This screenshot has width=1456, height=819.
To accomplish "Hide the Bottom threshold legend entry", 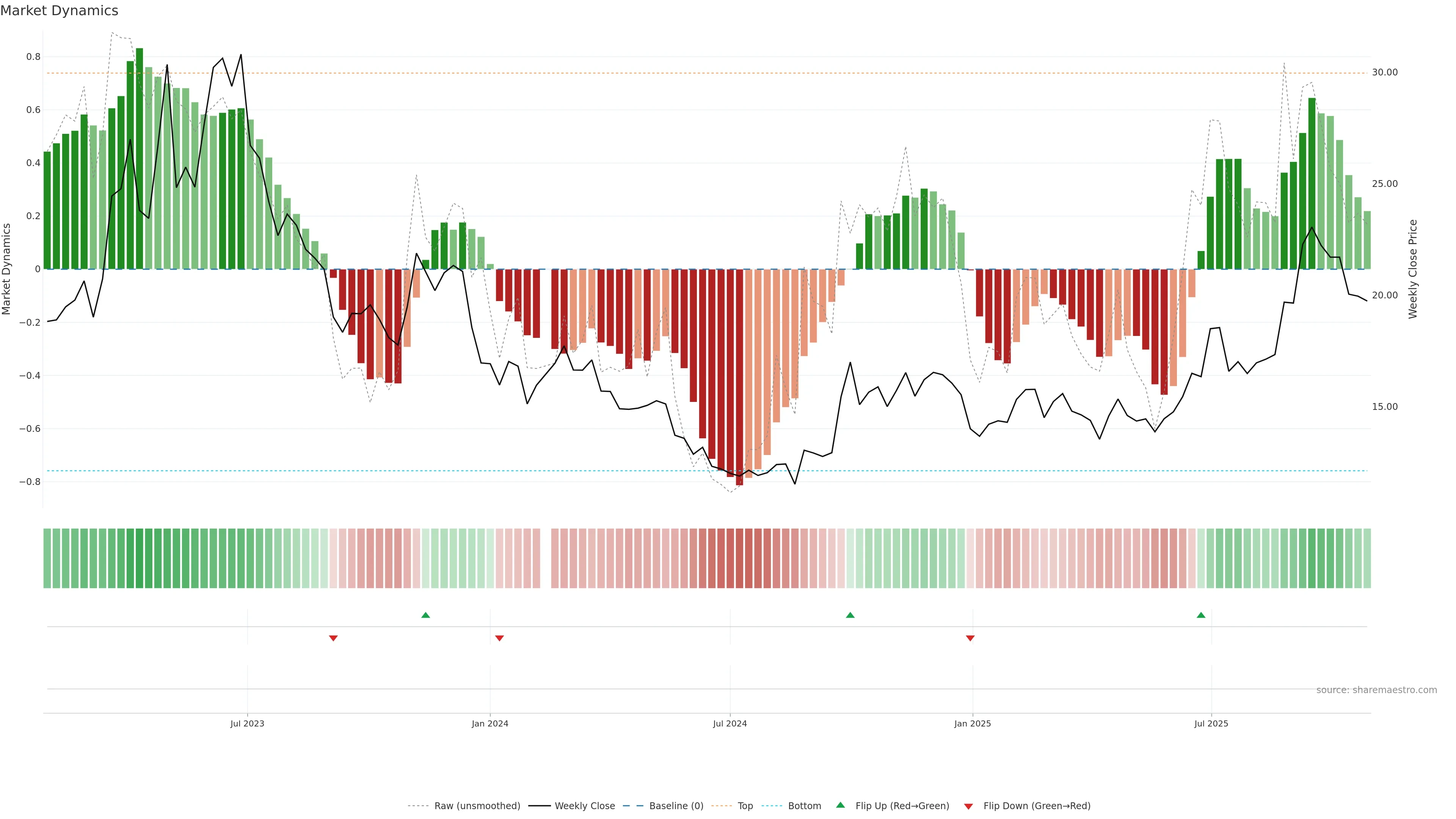I will point(804,806).
